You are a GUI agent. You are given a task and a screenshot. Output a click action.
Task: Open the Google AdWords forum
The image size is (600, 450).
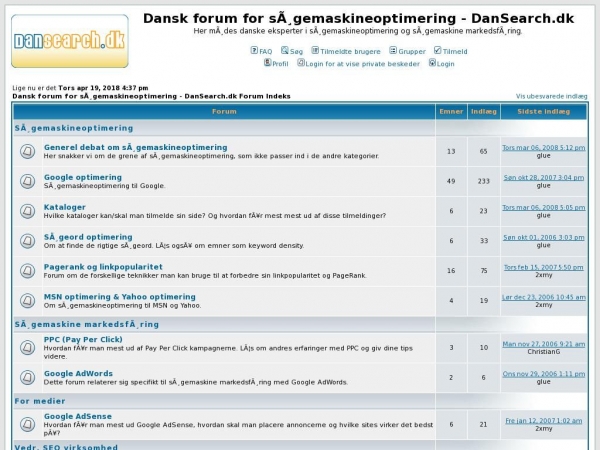point(78,373)
